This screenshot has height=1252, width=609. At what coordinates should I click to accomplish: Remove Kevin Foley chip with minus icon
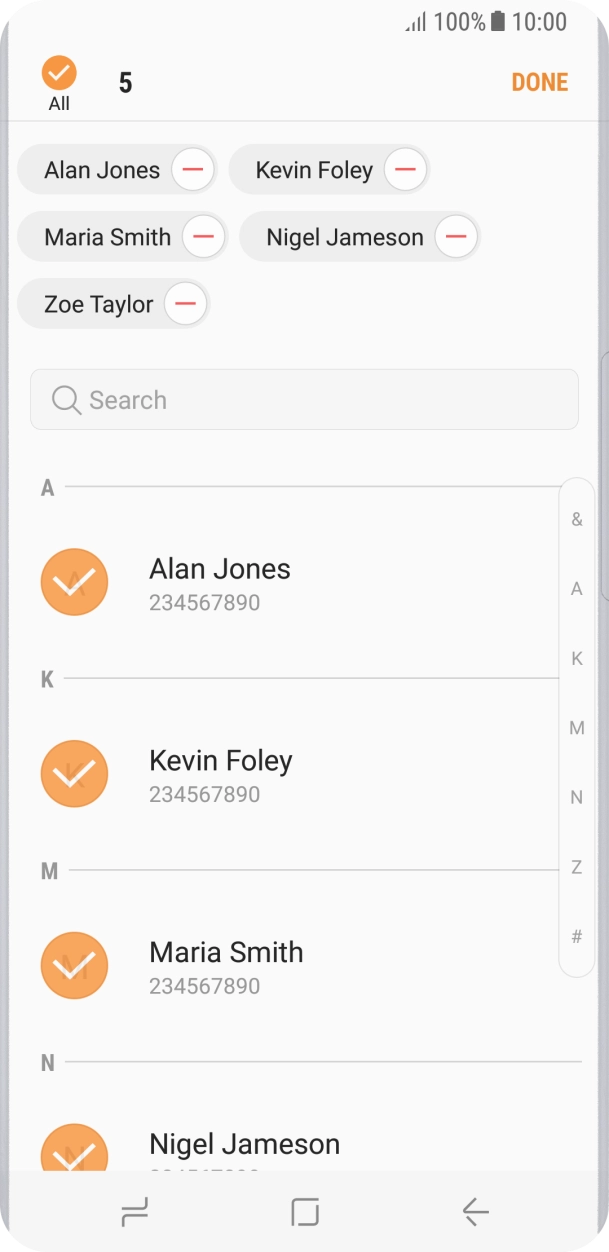coord(405,170)
